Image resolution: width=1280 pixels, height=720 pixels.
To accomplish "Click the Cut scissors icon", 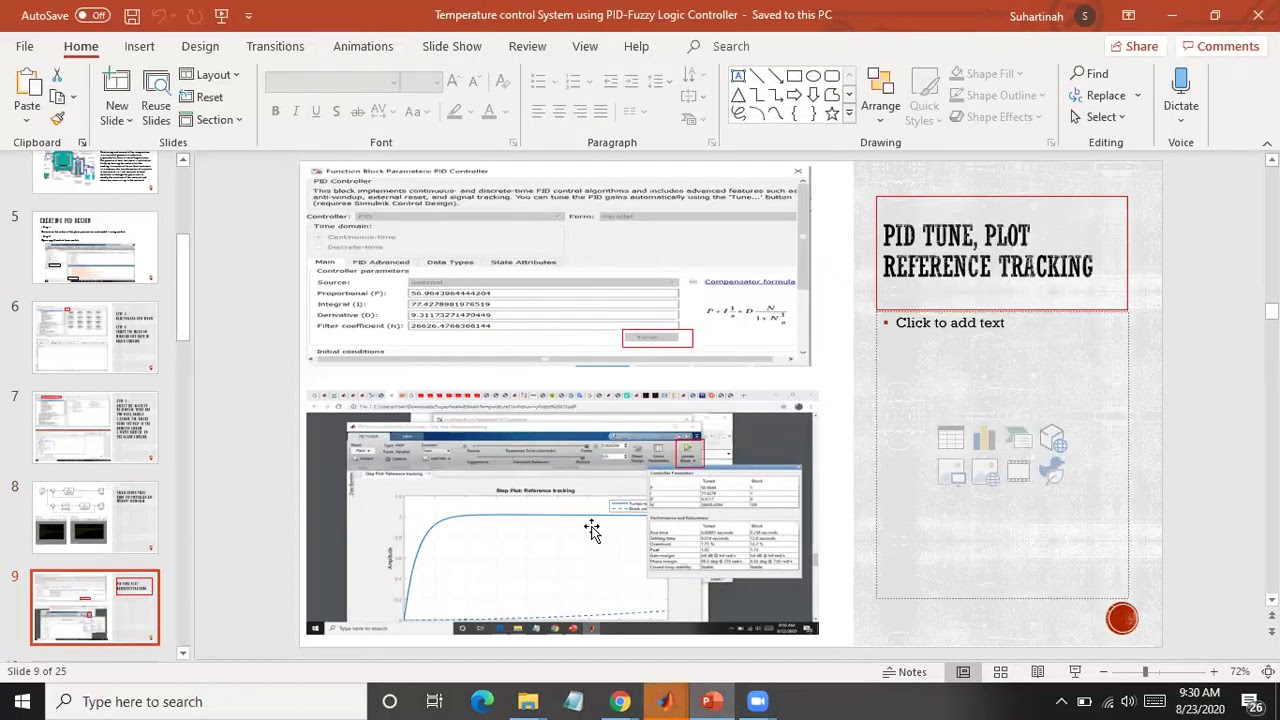I will [x=57, y=75].
